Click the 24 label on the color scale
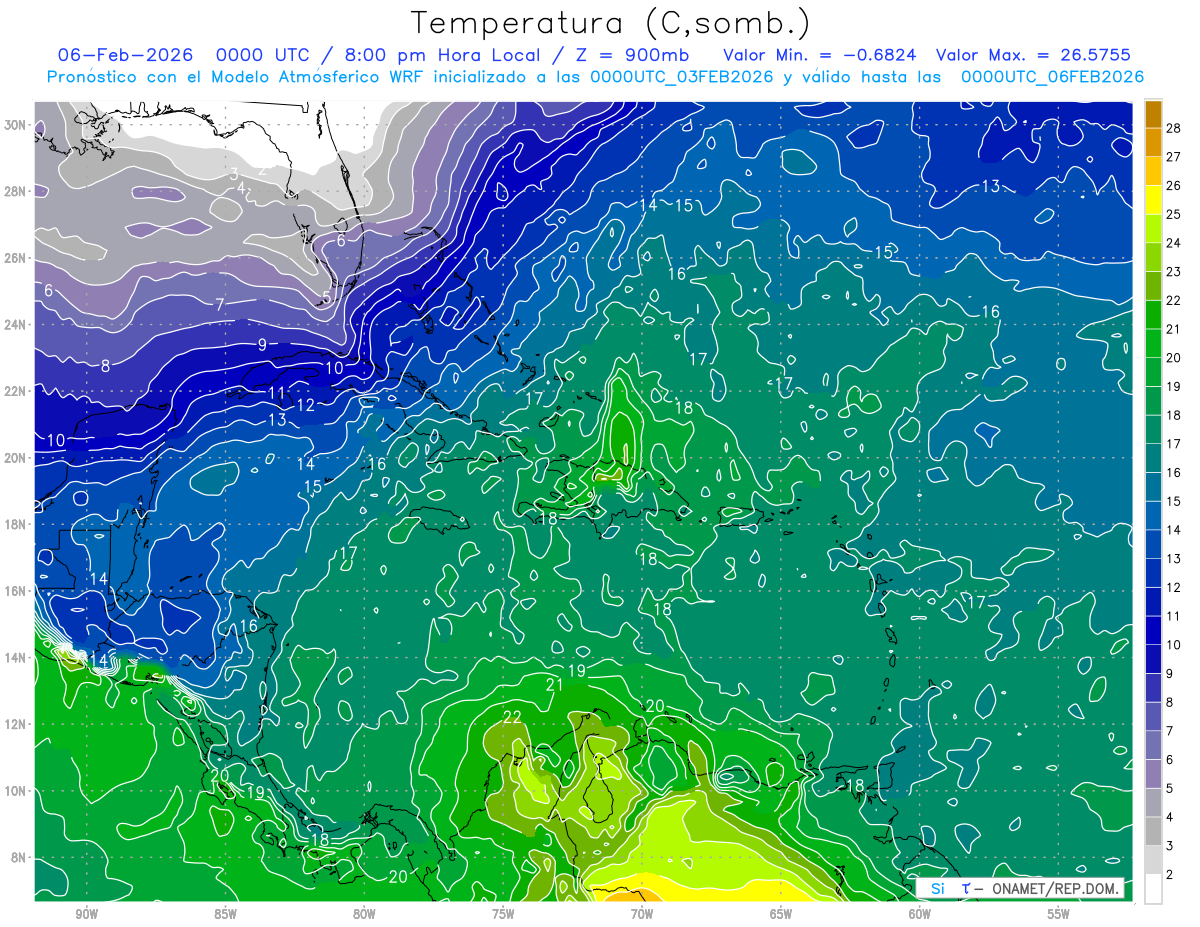 click(1174, 243)
